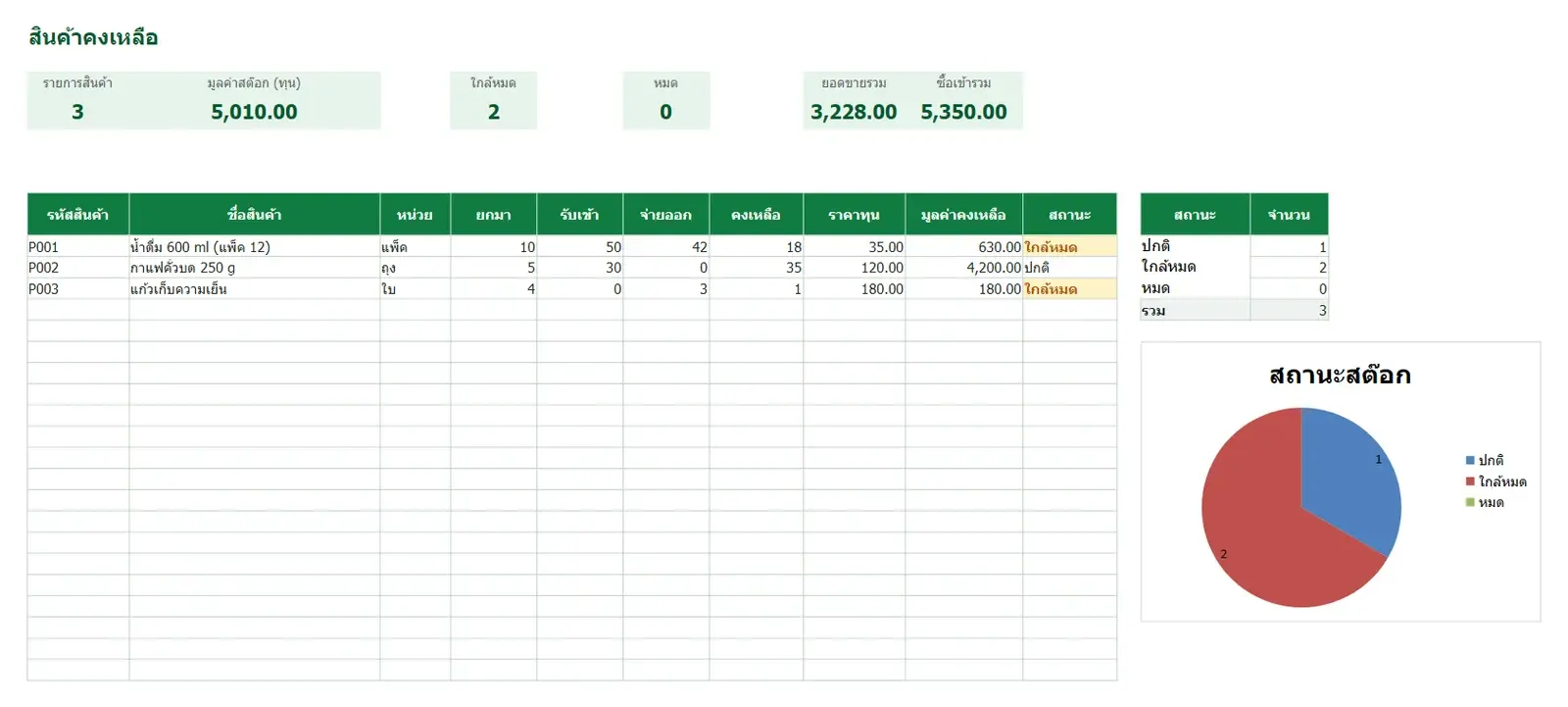Select total sales value 3,228.00
Viewport: 1568px width, 707px height.
[x=854, y=112]
